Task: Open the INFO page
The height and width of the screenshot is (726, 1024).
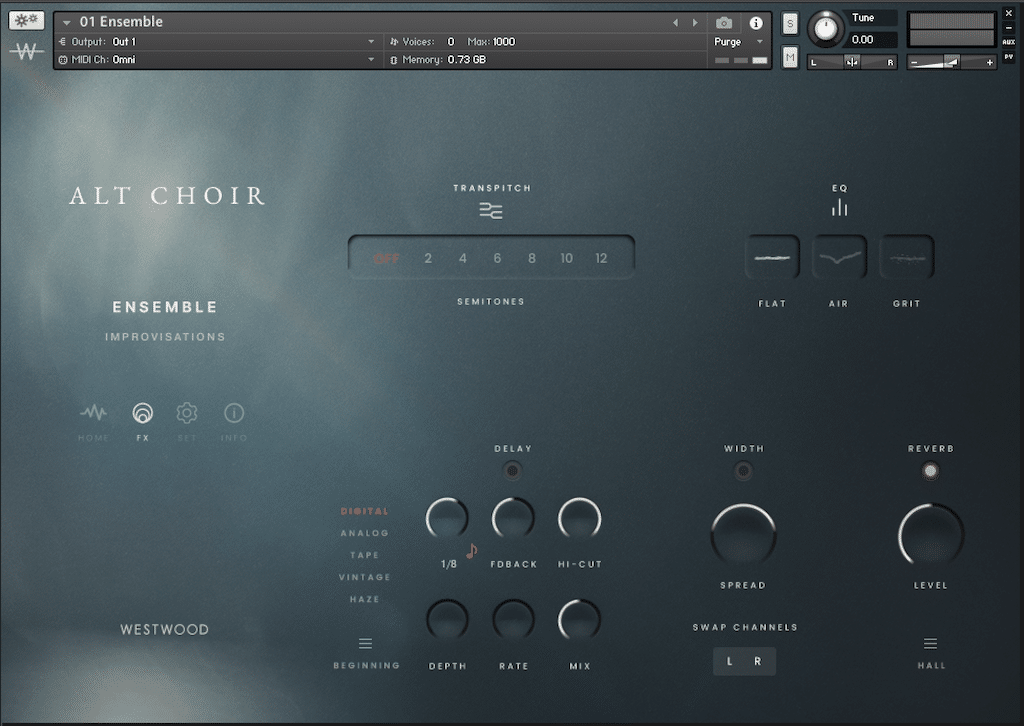Action: coord(234,421)
